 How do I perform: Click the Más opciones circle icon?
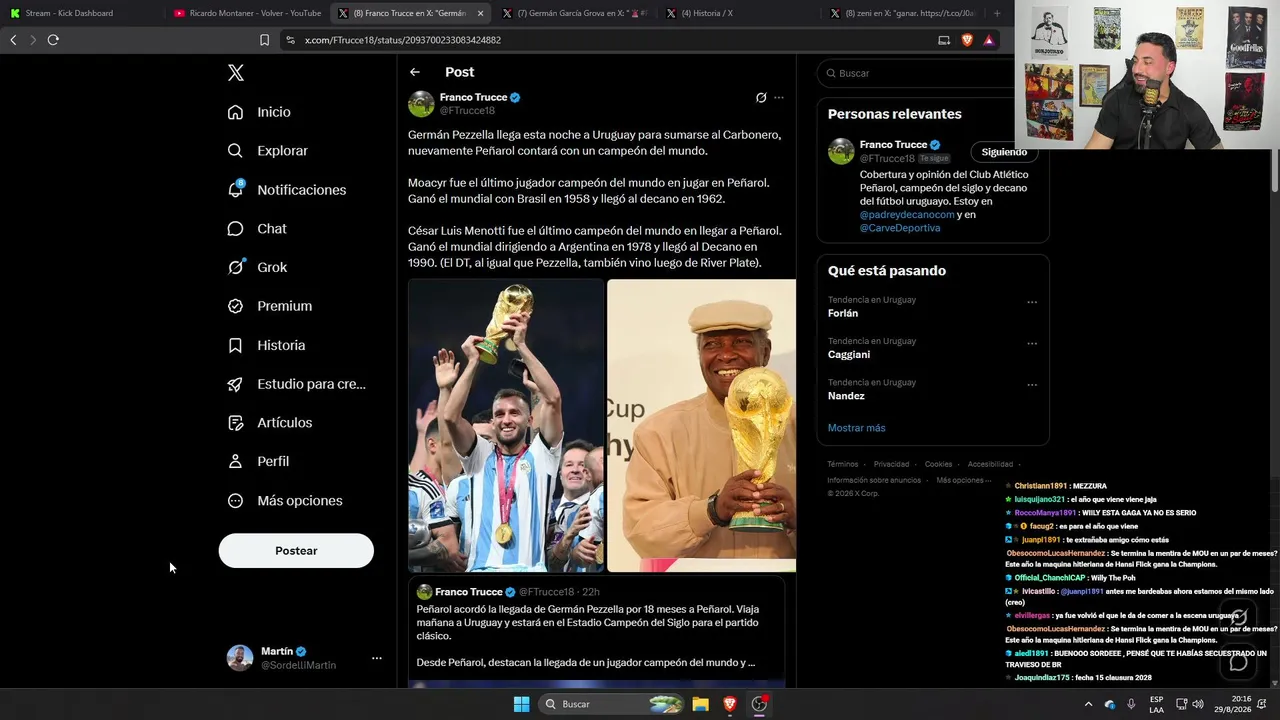[235, 500]
